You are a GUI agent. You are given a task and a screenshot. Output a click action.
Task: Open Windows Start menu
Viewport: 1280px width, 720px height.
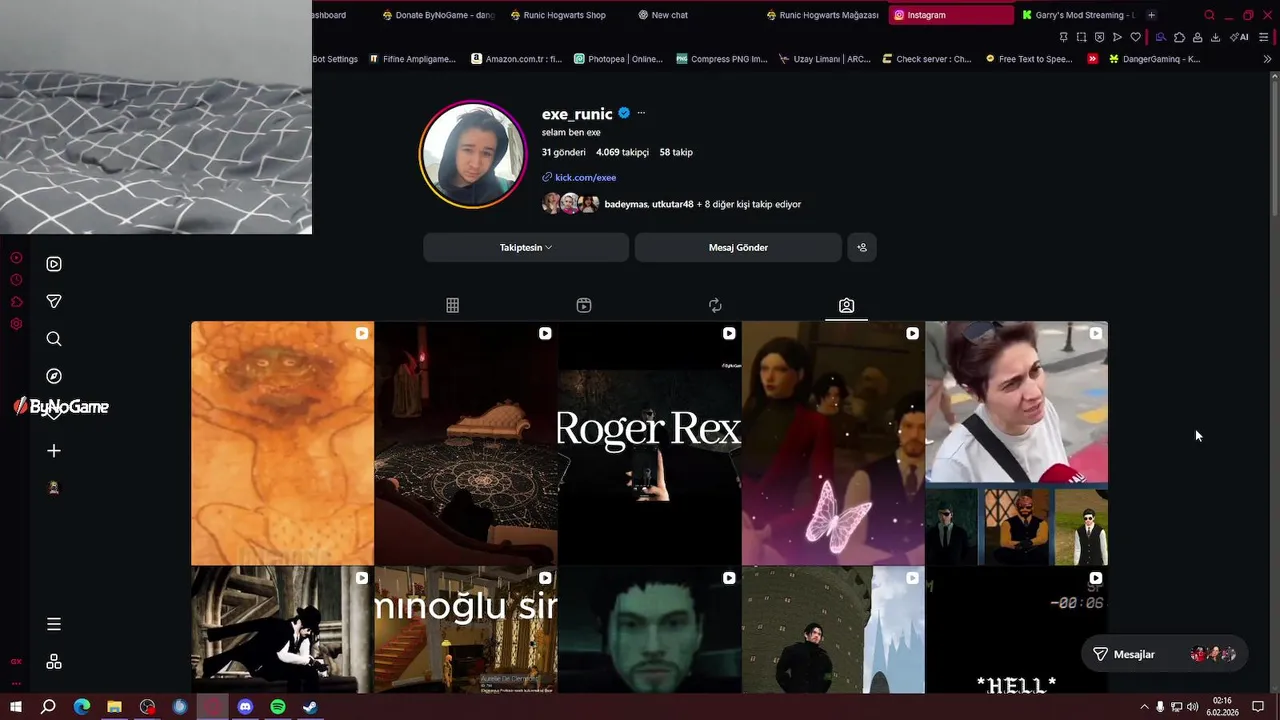[16, 707]
